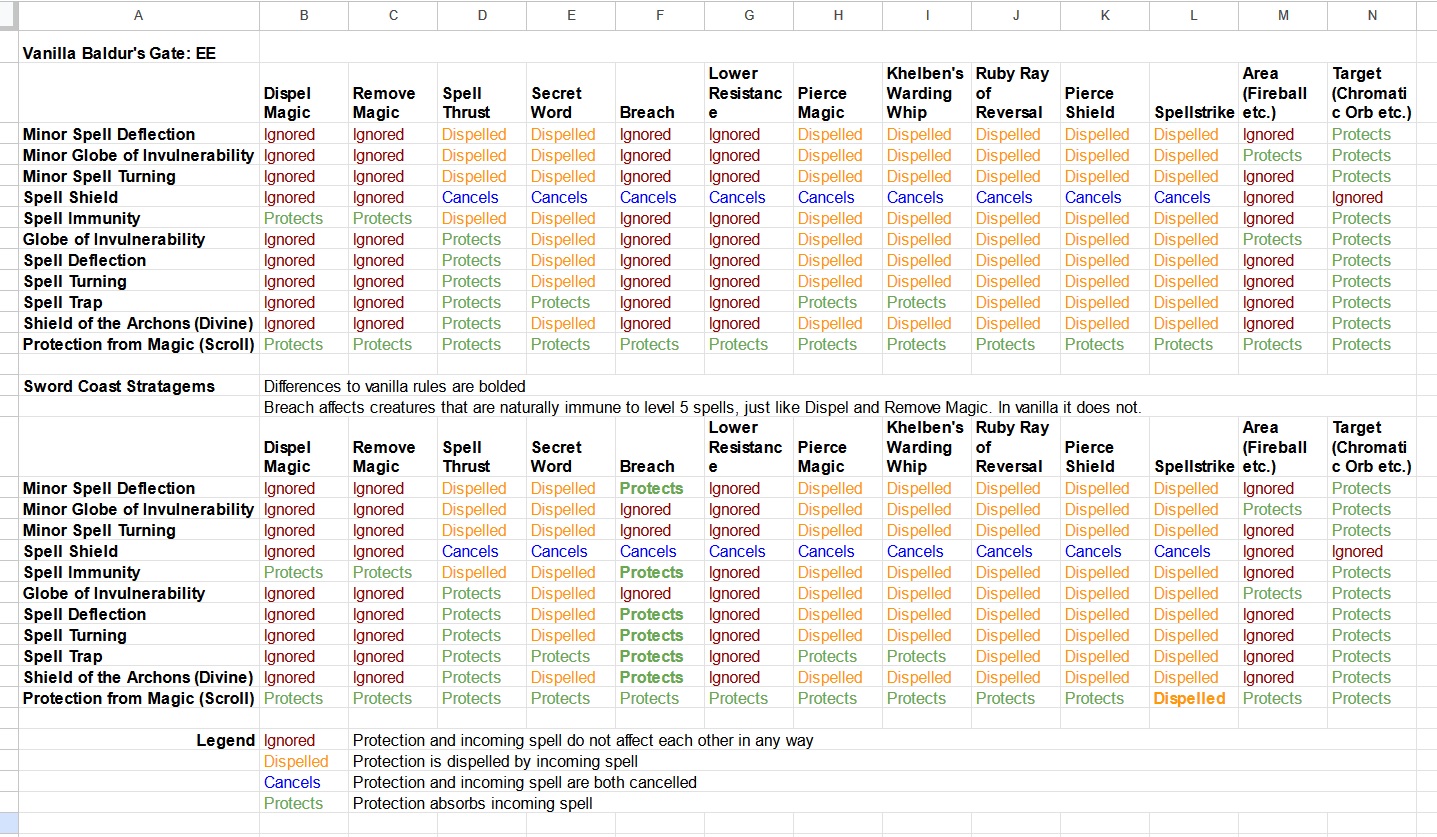Click "Protection absorbs incoming spell" description
Viewport: 1437px width, 837px height.
(x=472, y=804)
